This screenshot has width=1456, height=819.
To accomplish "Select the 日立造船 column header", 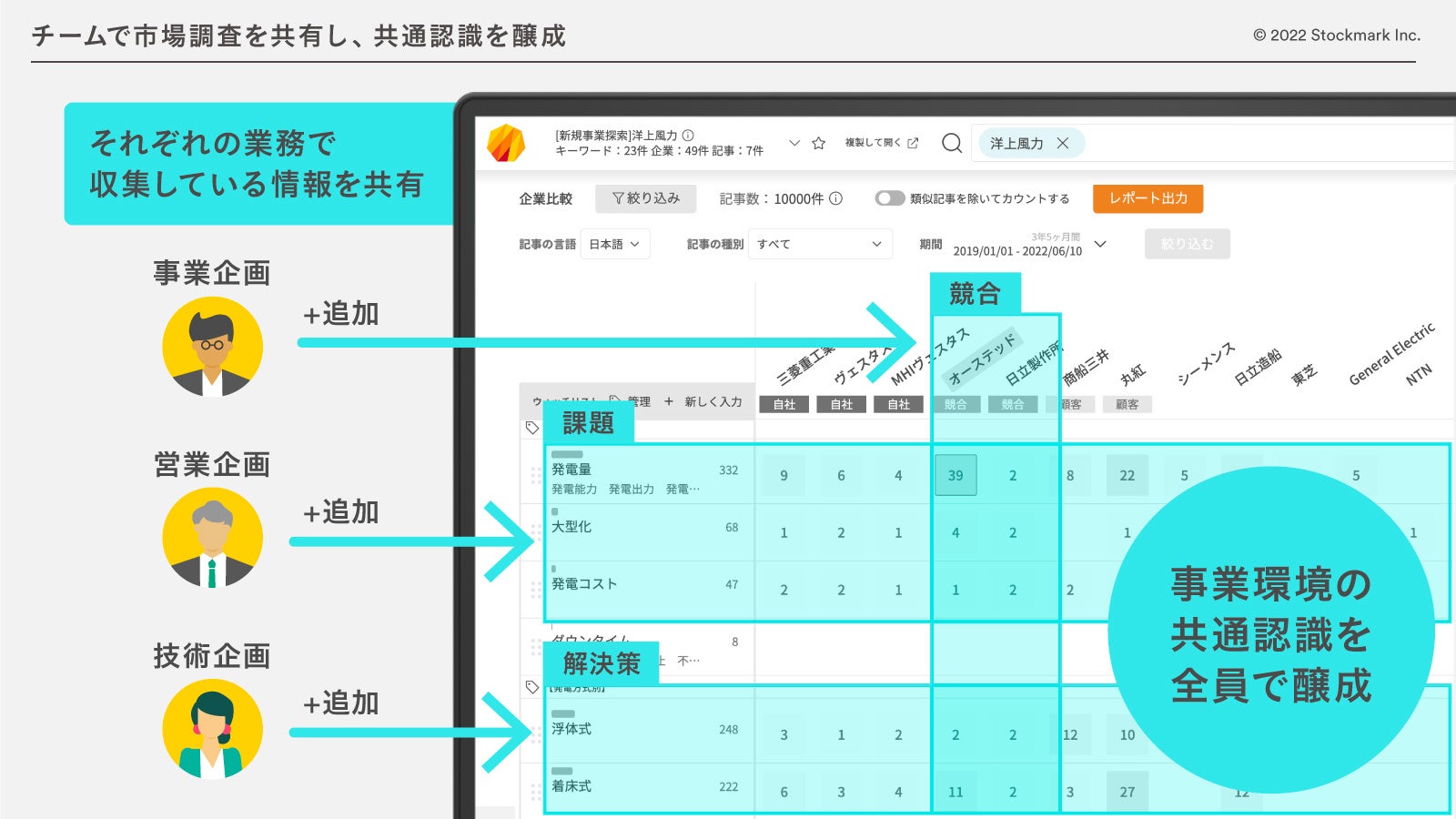I will pyautogui.click(x=1258, y=367).
